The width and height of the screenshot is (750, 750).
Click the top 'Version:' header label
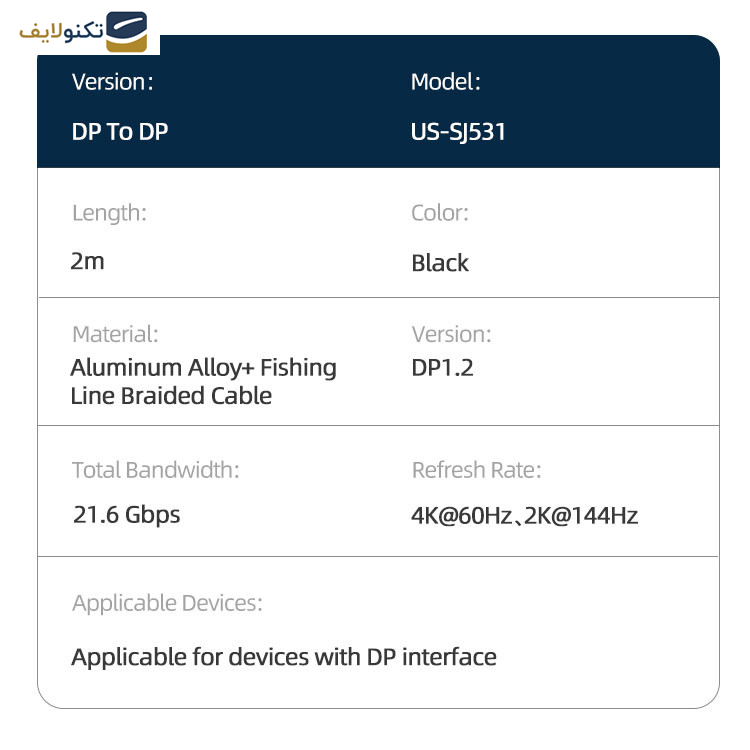click(x=113, y=82)
